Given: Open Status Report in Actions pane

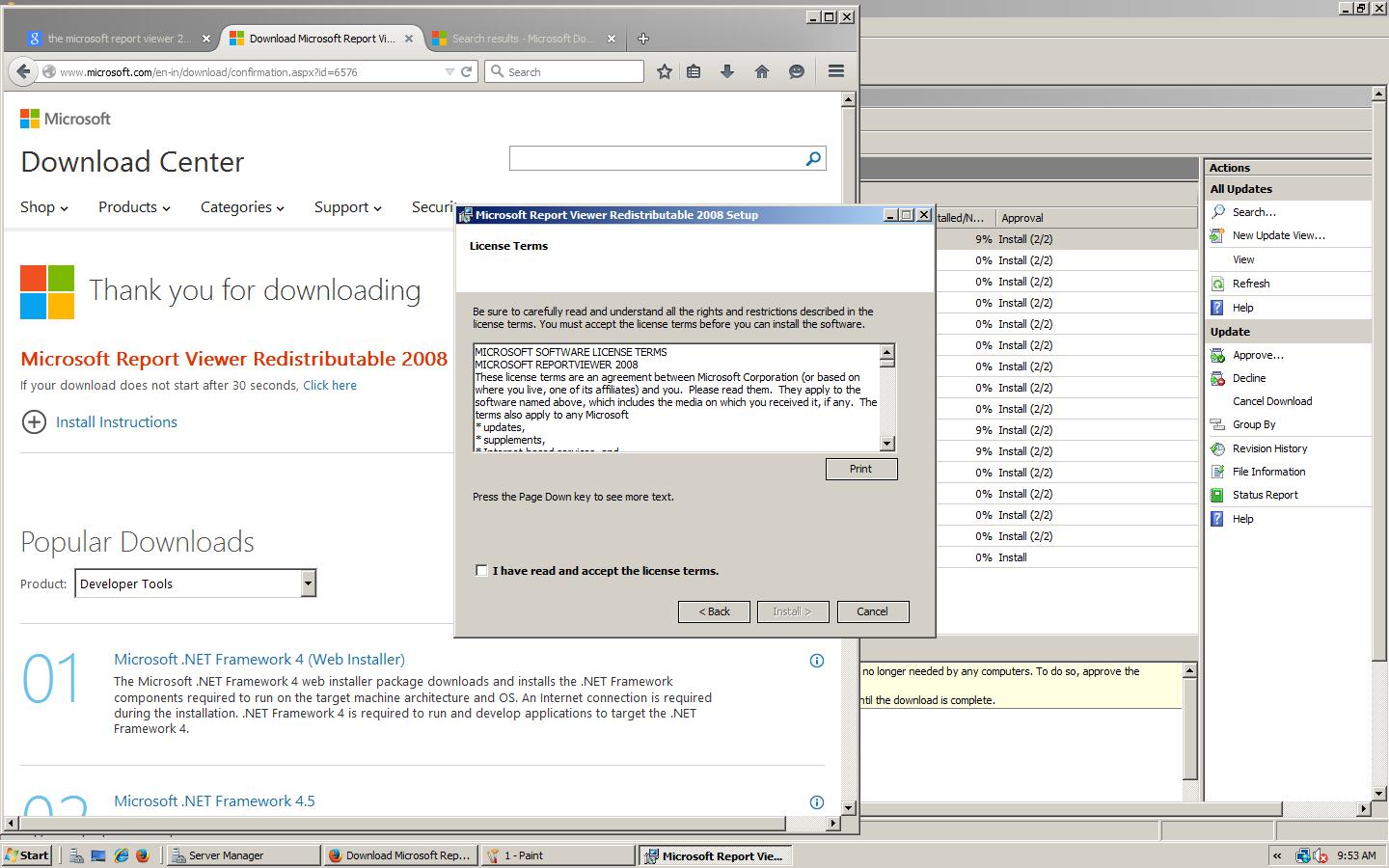Looking at the screenshot, I should coord(1266,495).
